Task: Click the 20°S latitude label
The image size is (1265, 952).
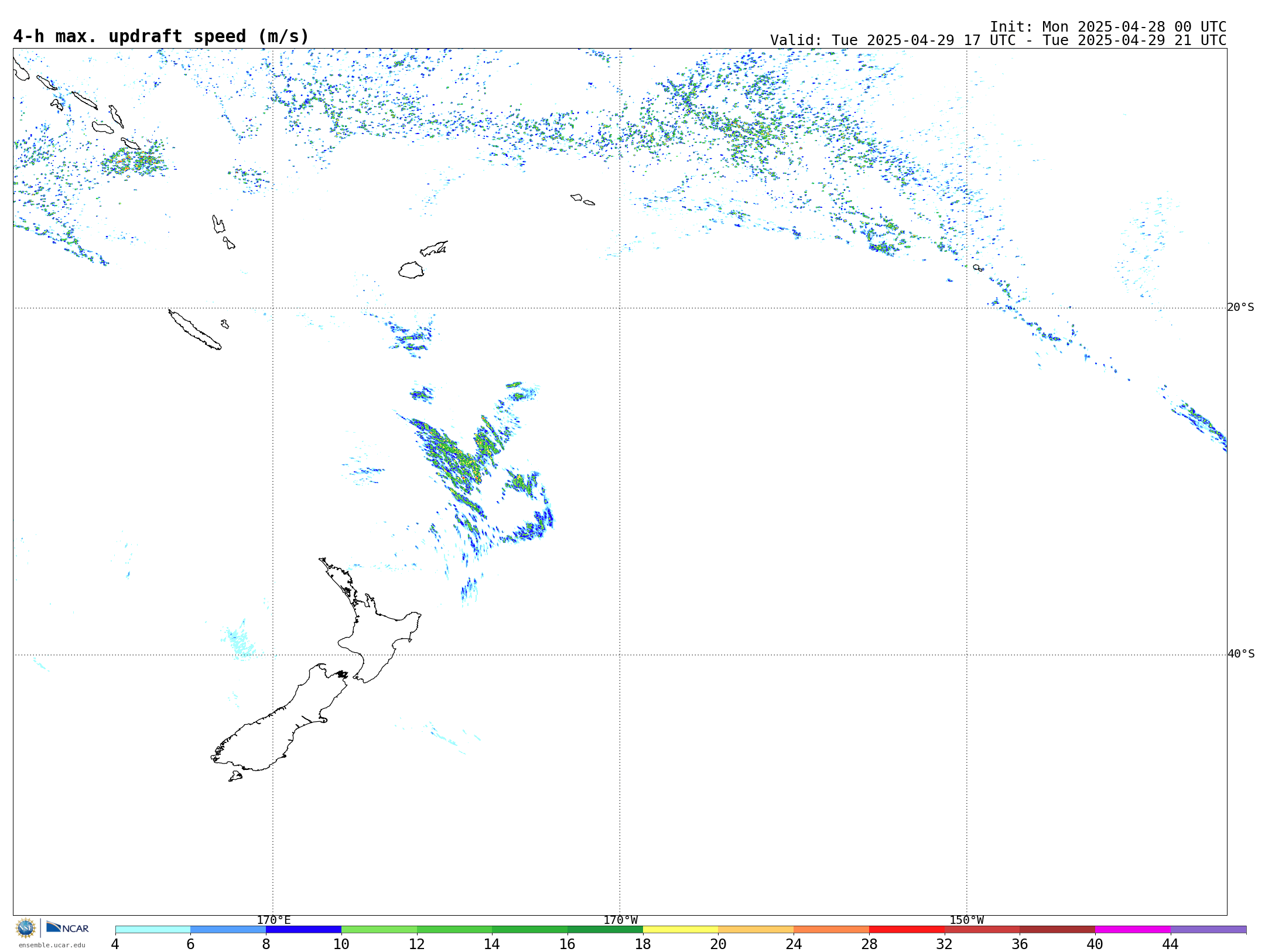Action: pos(1241,307)
